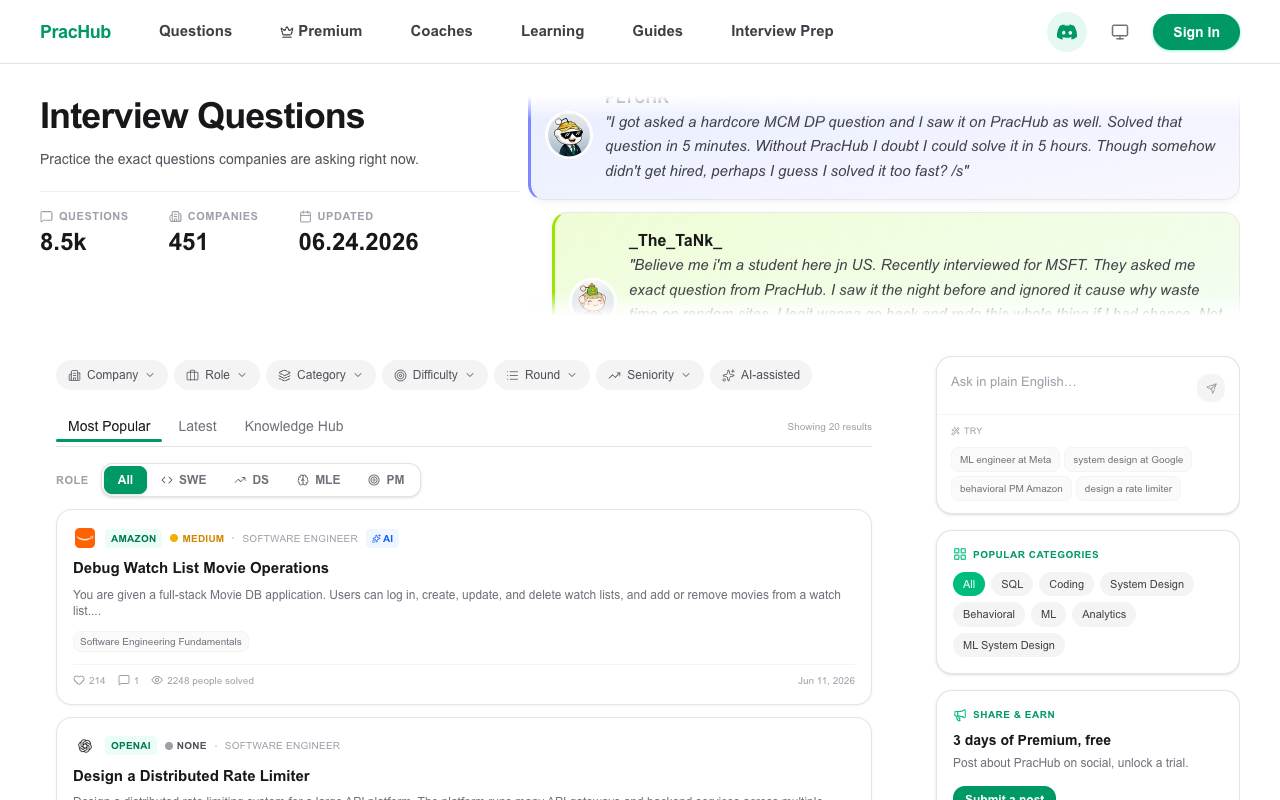Try the 'ML engineer at Meta' suggestion
The width and height of the screenshot is (1280, 800).
pyautogui.click(x=1005, y=460)
